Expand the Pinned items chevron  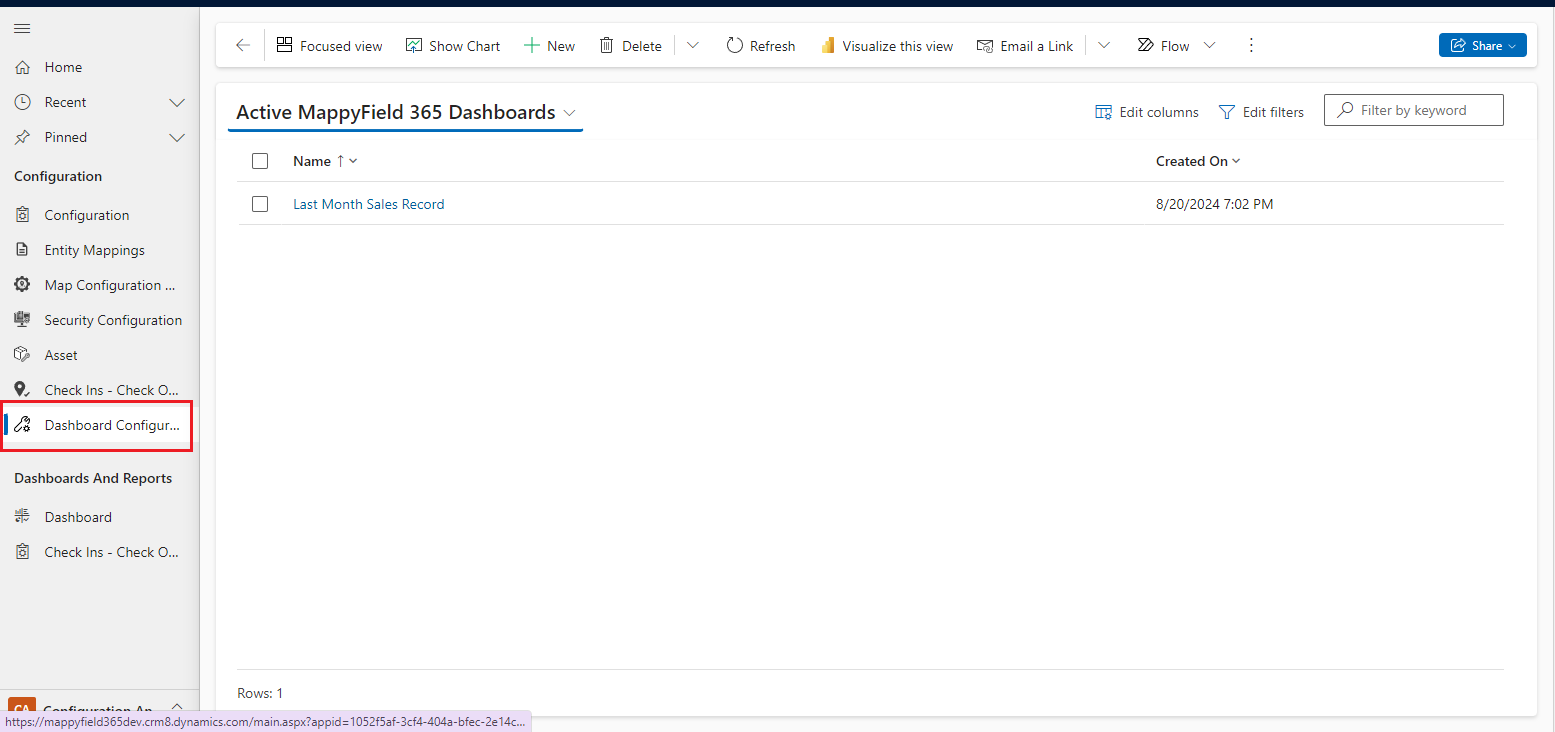(177, 137)
